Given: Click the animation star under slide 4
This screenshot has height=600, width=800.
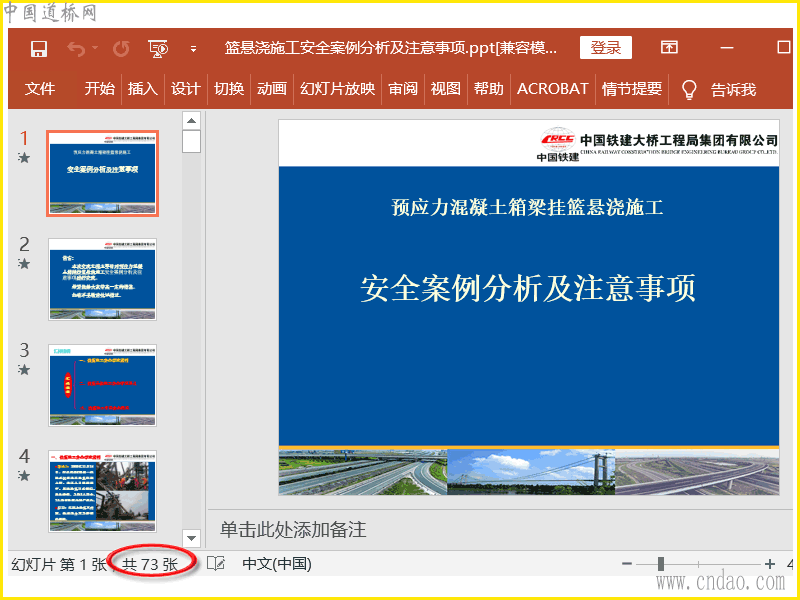Looking at the screenshot, I should click(x=23, y=476).
